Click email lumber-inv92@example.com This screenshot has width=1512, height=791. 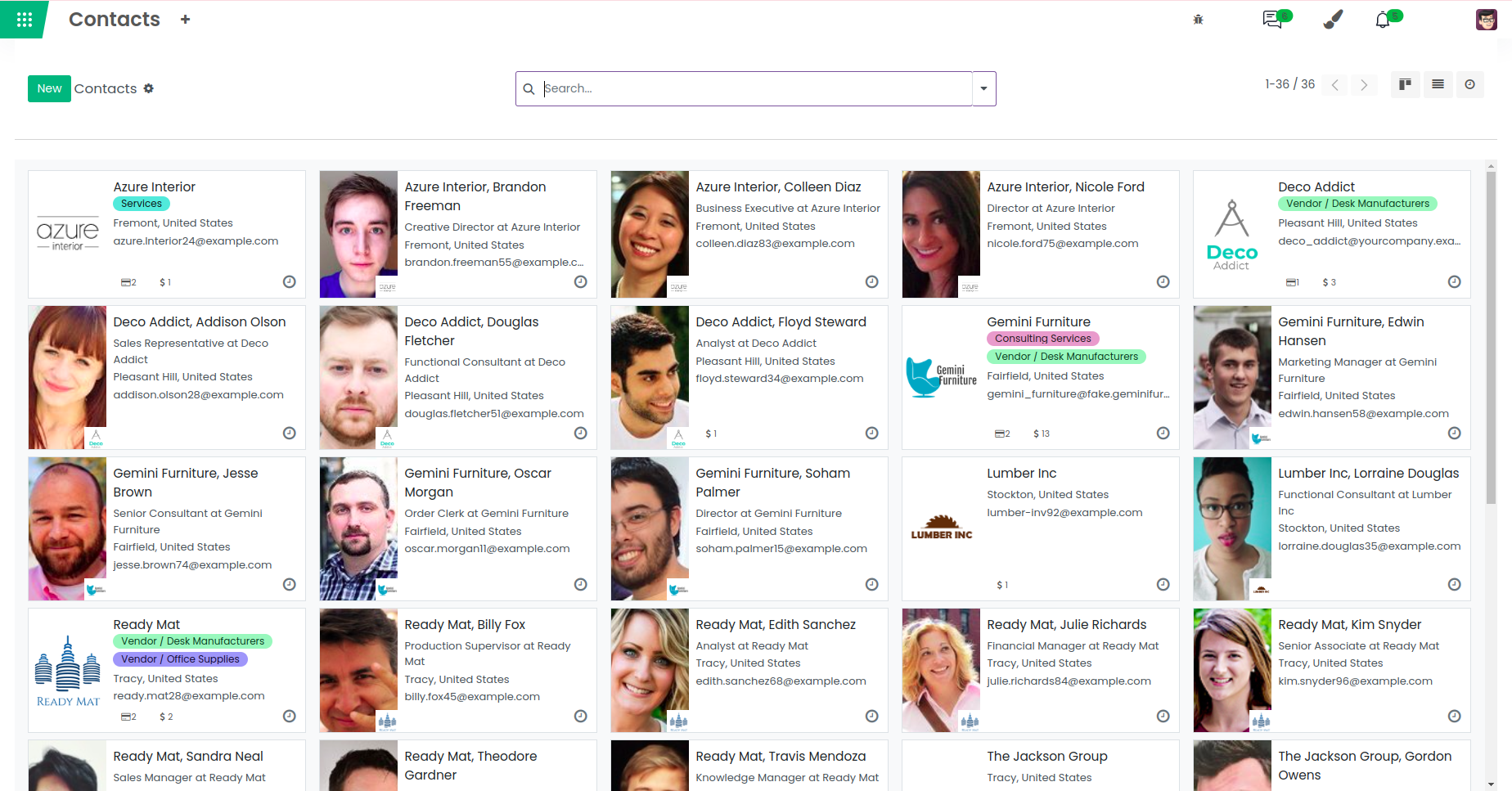point(1065,513)
